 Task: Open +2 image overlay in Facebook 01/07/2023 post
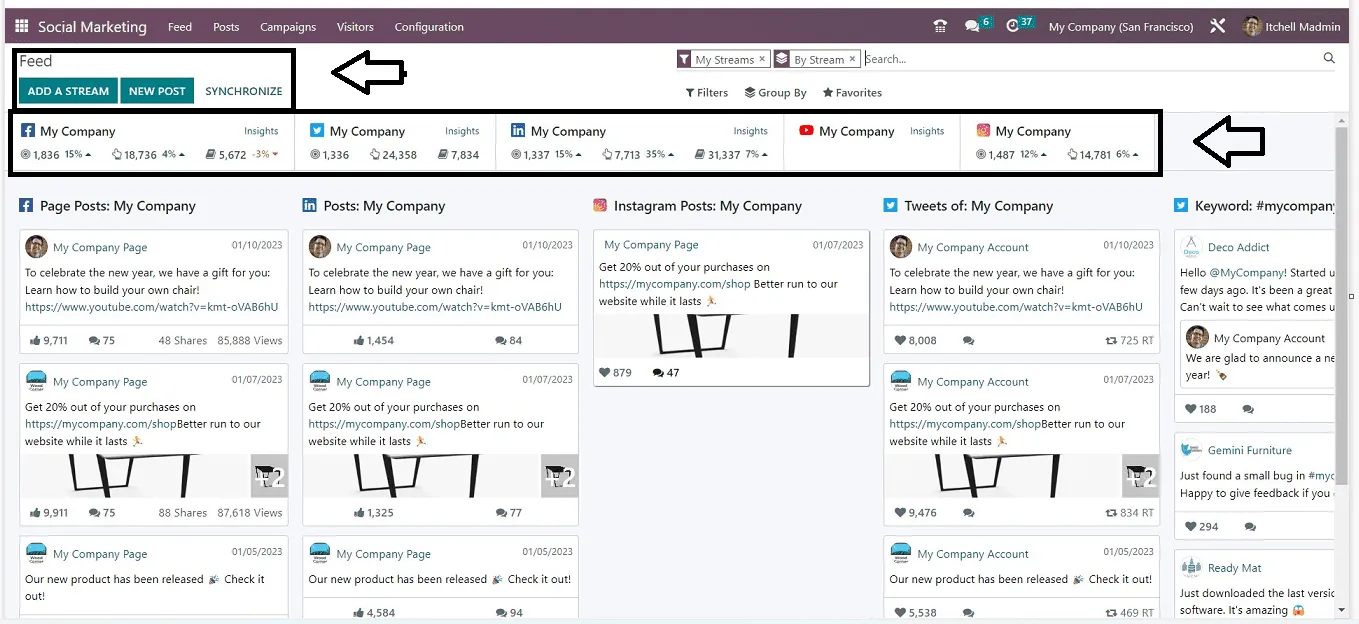[269, 476]
